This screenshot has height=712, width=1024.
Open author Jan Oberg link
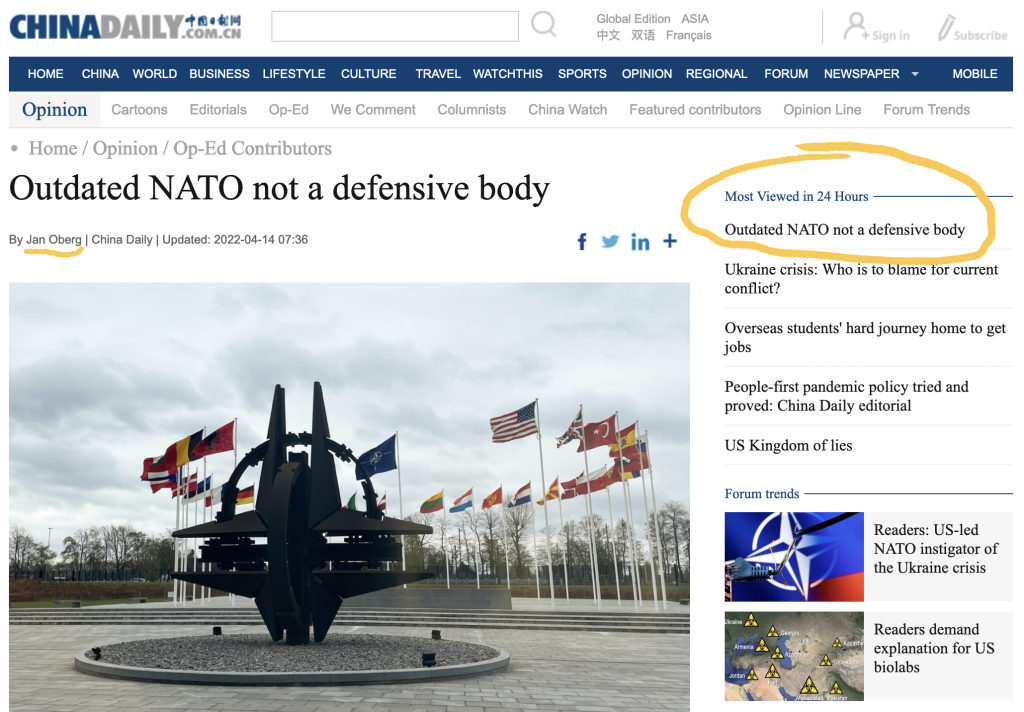54,240
